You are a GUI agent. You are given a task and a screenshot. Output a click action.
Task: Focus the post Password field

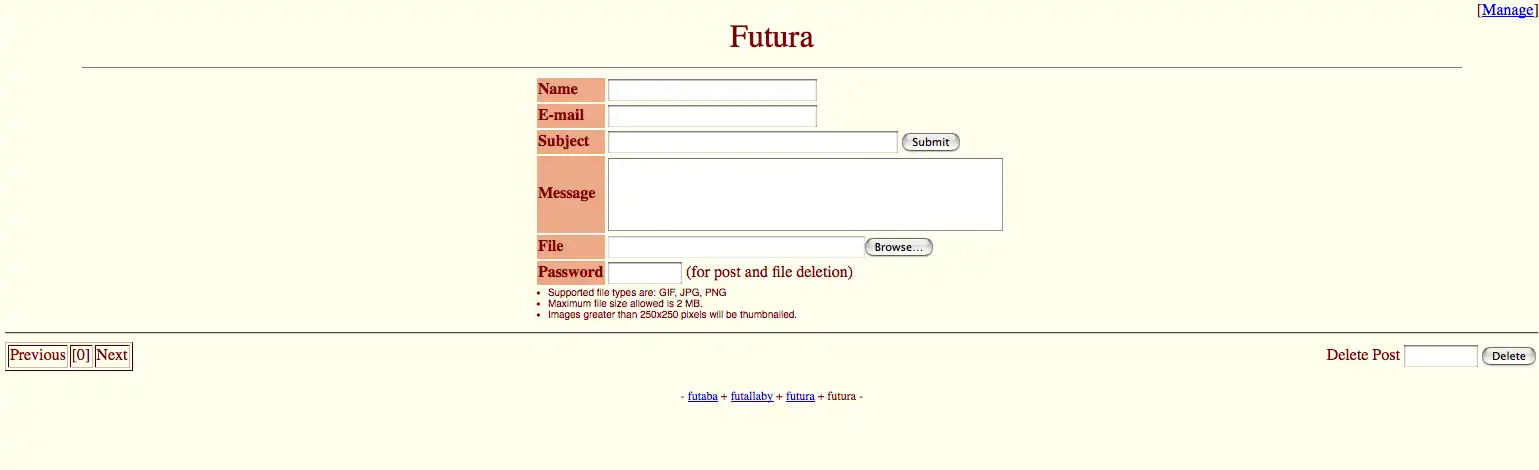point(644,272)
